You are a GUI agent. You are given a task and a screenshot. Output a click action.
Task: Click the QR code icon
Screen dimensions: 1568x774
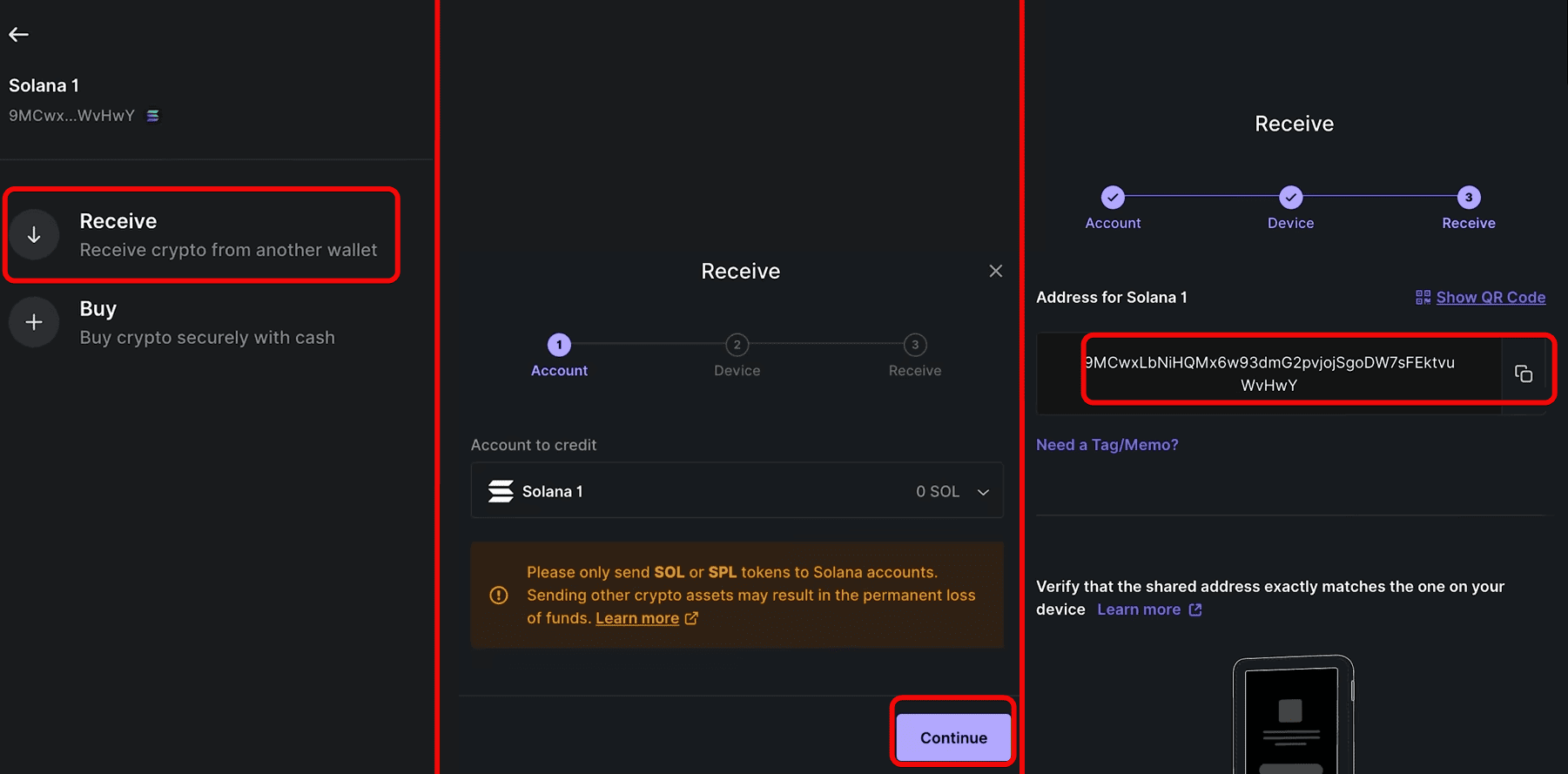coord(1423,298)
